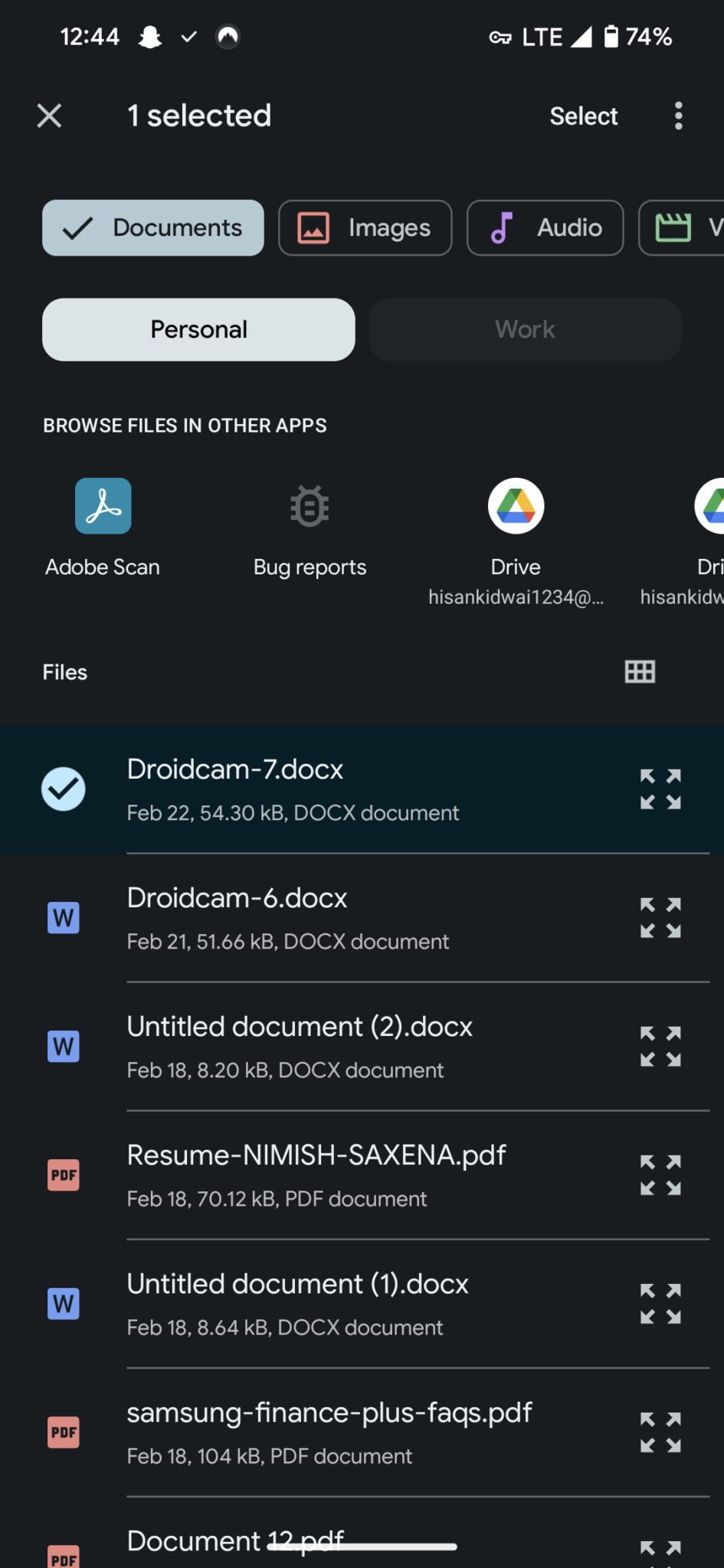Cancel selection with the X icon
724x1568 pixels.
point(50,116)
